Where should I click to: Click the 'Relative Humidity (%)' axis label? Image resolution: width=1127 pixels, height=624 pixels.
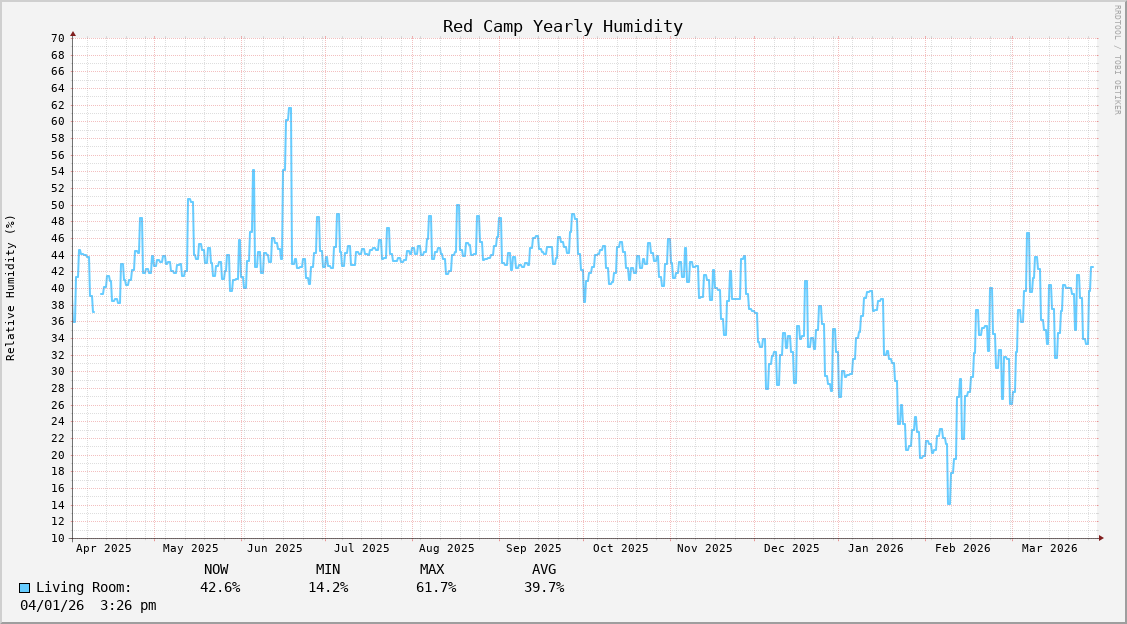(x=11, y=287)
